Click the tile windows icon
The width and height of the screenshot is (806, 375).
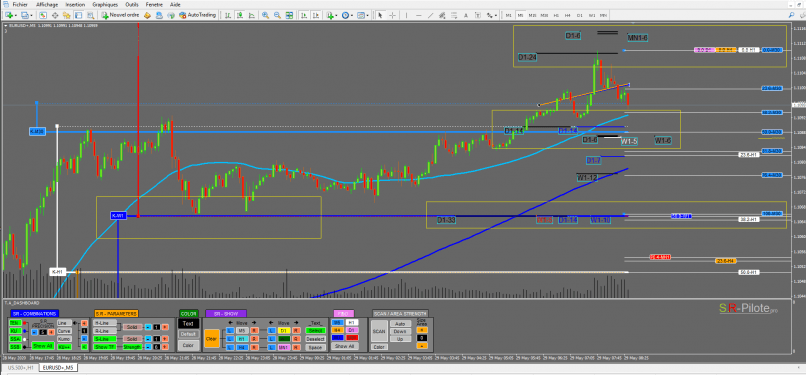[289, 15]
